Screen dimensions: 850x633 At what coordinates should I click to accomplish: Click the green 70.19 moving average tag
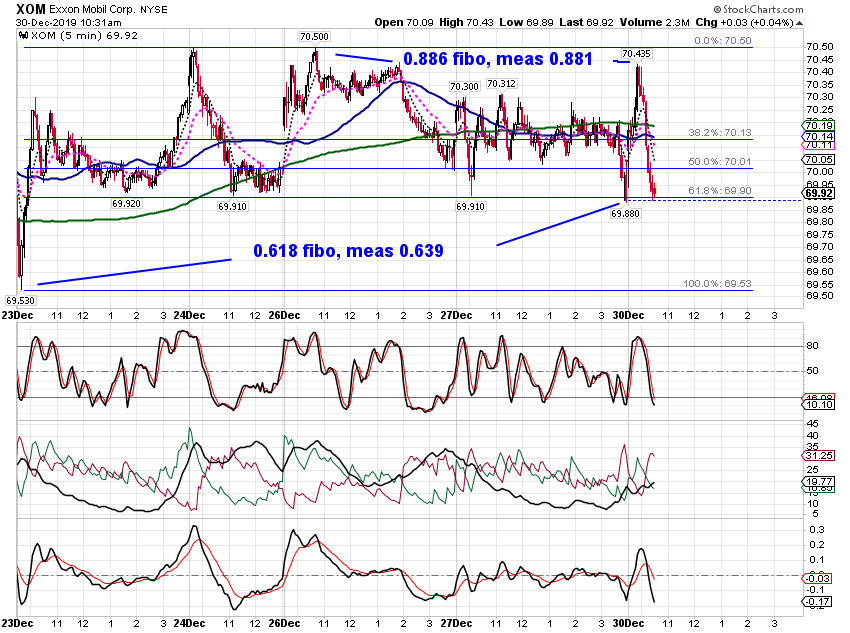click(x=819, y=126)
